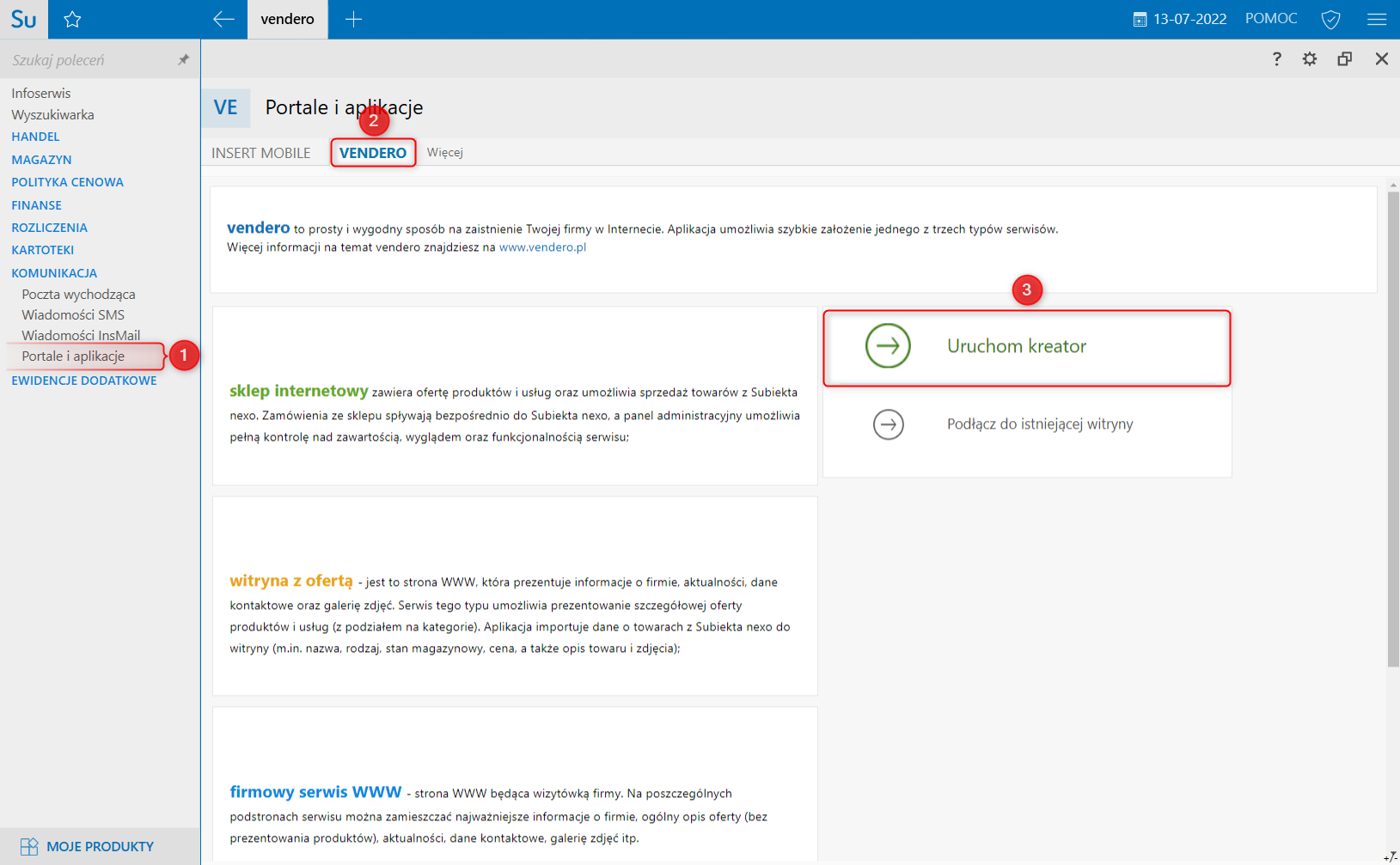Click the restore window panel icon
This screenshot has height=865, width=1400.
[x=1345, y=58]
